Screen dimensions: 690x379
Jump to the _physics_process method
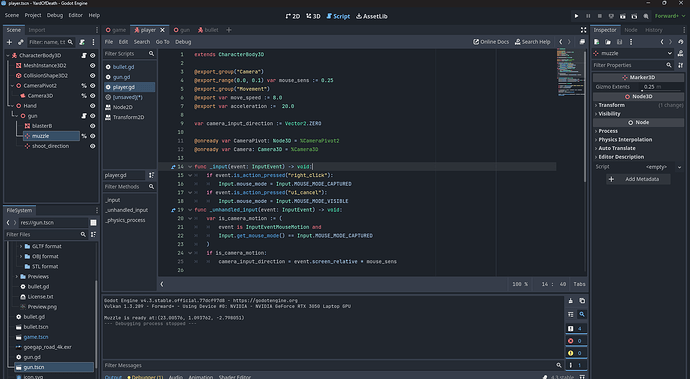pyautogui.click(x=125, y=220)
